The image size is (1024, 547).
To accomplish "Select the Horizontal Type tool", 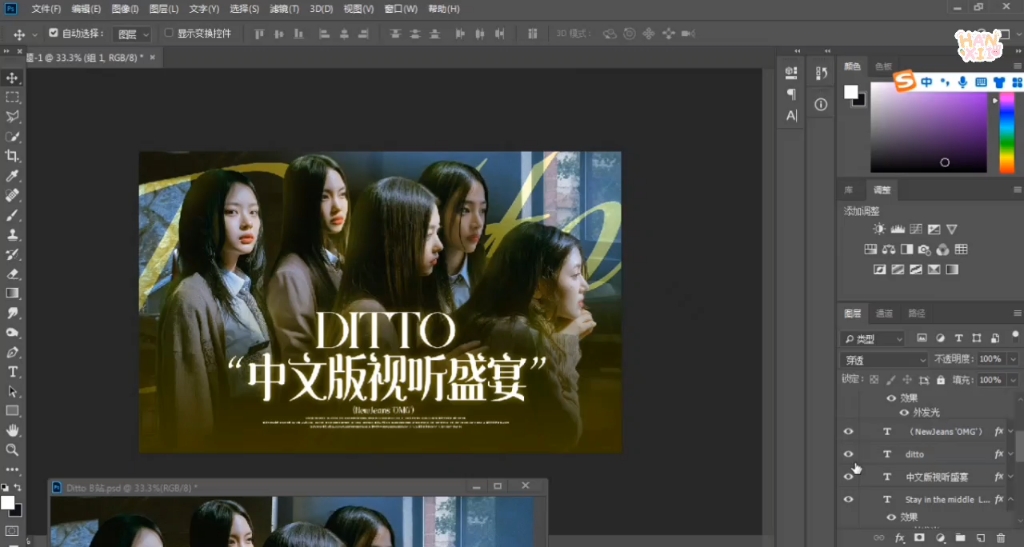I will click(12, 371).
